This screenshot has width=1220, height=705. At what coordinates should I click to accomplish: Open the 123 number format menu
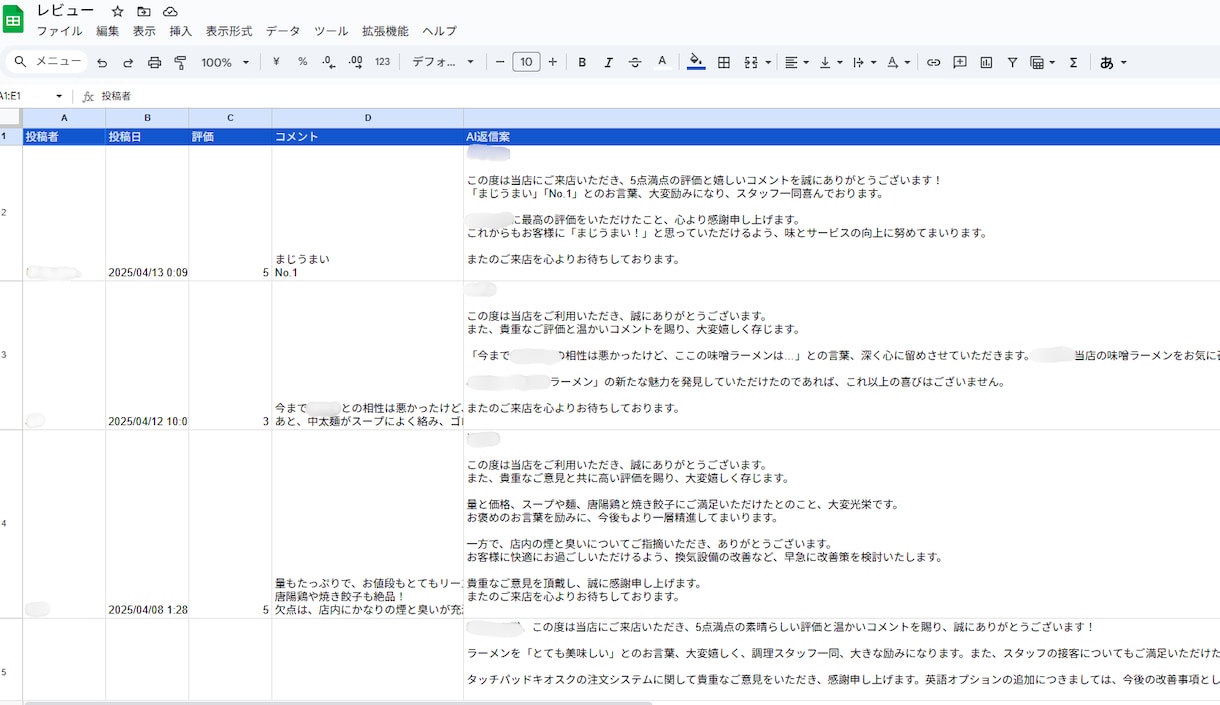382,62
